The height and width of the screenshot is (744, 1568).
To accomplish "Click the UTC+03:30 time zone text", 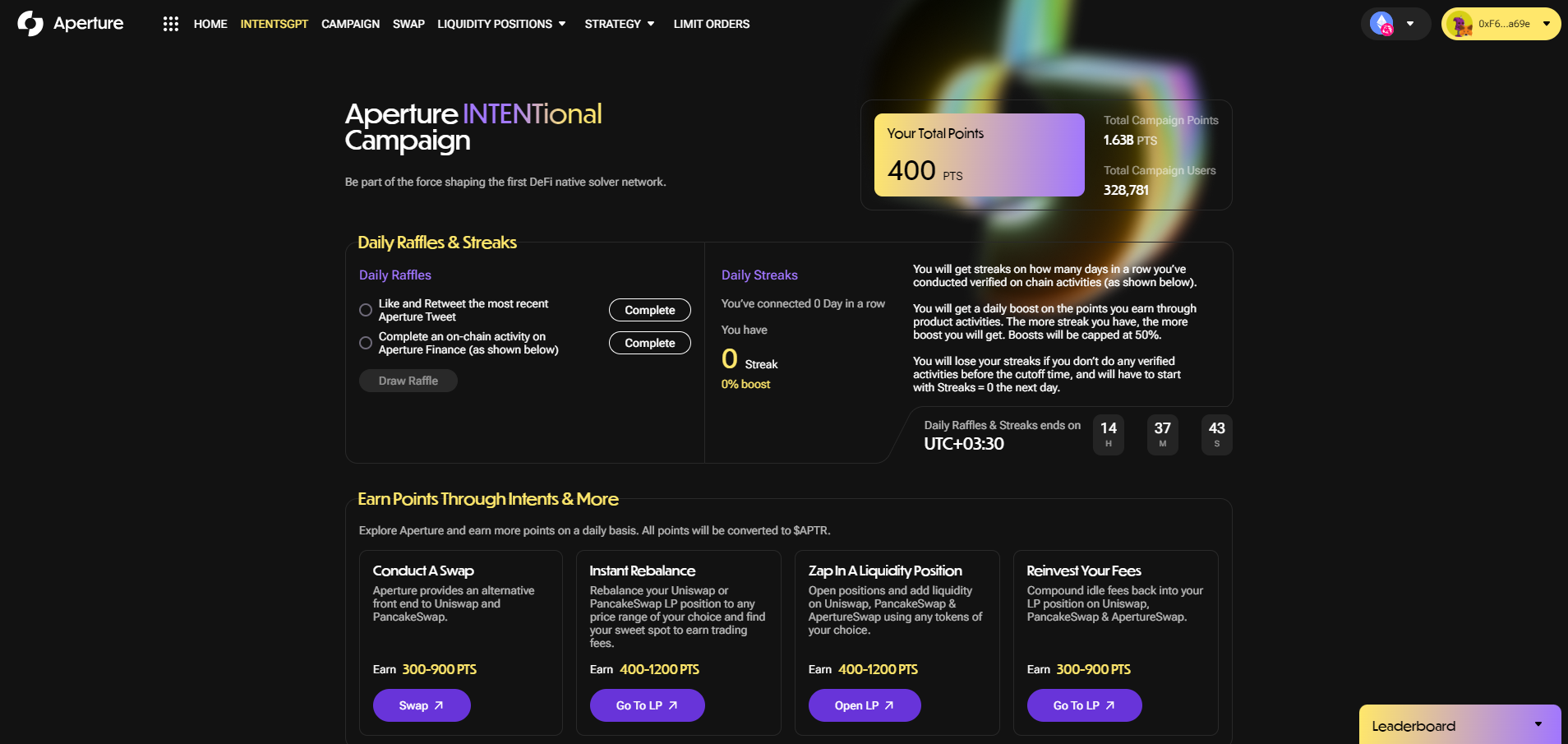I will click(x=964, y=444).
